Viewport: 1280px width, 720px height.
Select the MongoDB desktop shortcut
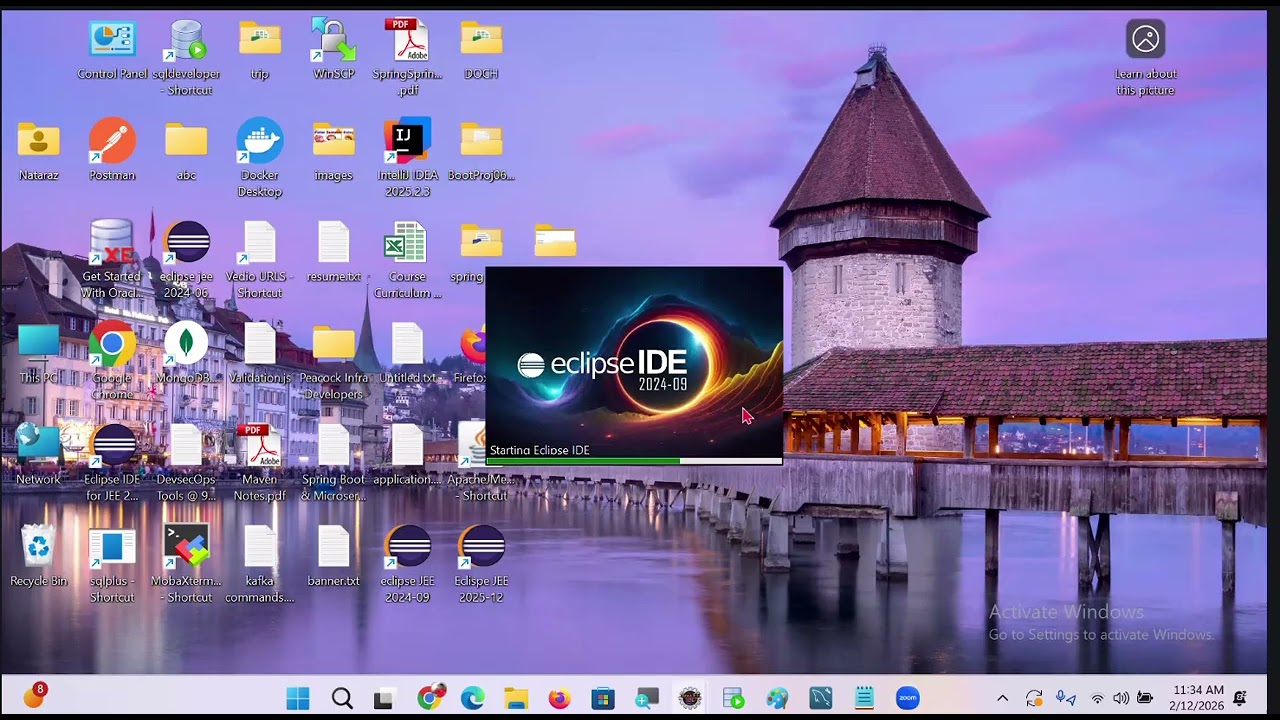tap(186, 354)
